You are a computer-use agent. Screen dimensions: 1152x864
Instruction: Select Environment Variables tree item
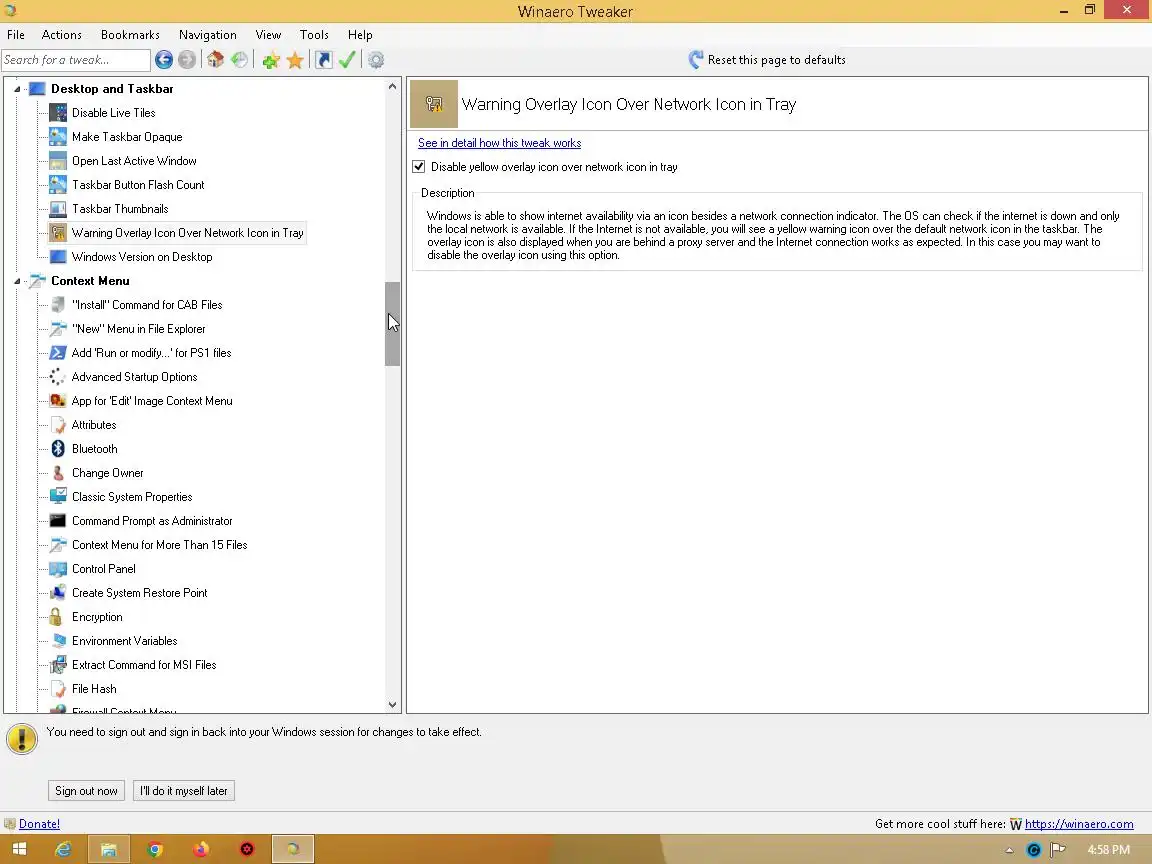click(x=125, y=641)
